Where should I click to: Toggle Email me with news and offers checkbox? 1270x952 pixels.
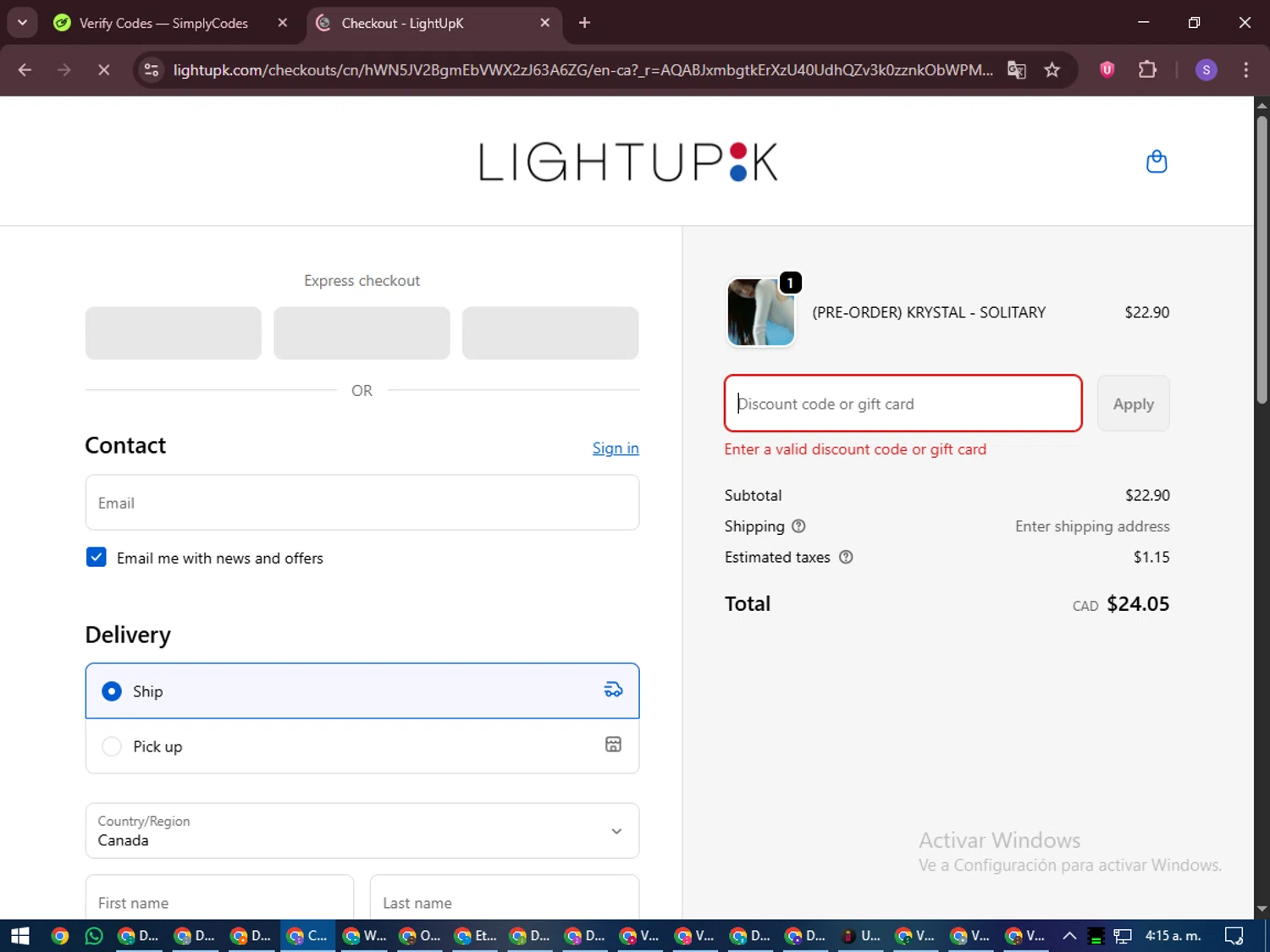(x=96, y=557)
